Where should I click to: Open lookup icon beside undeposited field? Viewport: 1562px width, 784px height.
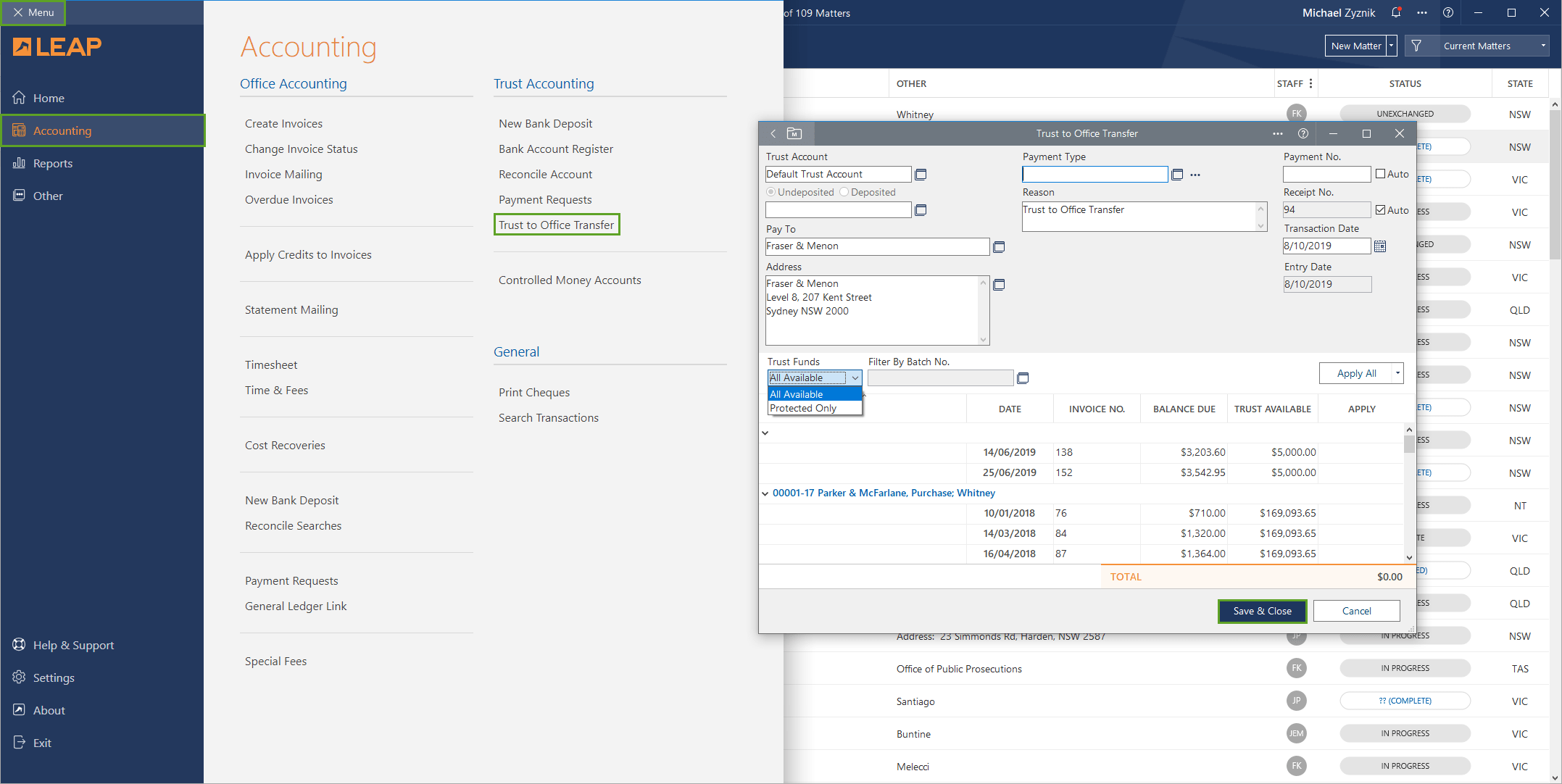click(x=921, y=210)
